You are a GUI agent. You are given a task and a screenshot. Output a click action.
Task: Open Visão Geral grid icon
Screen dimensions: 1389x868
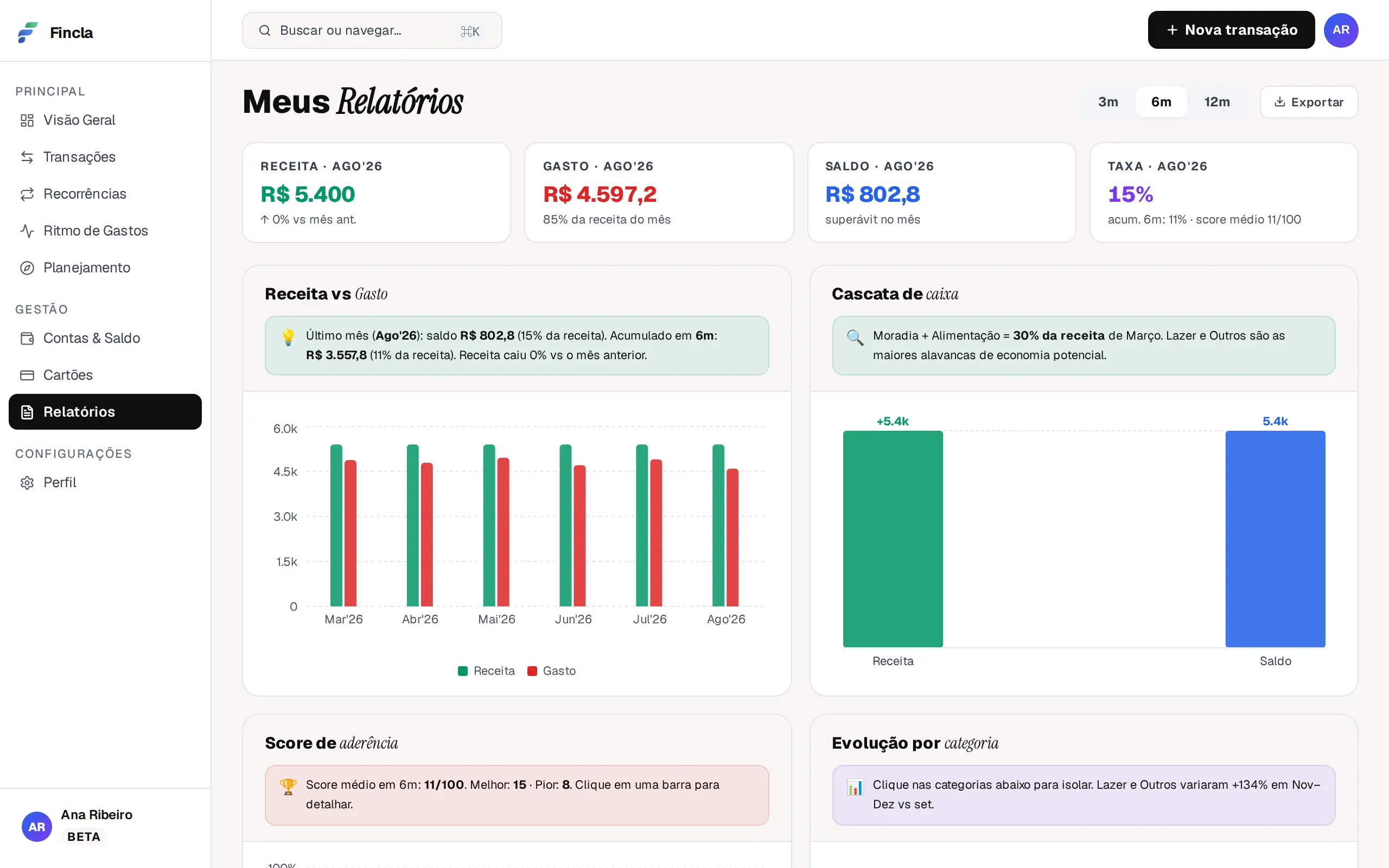click(27, 120)
